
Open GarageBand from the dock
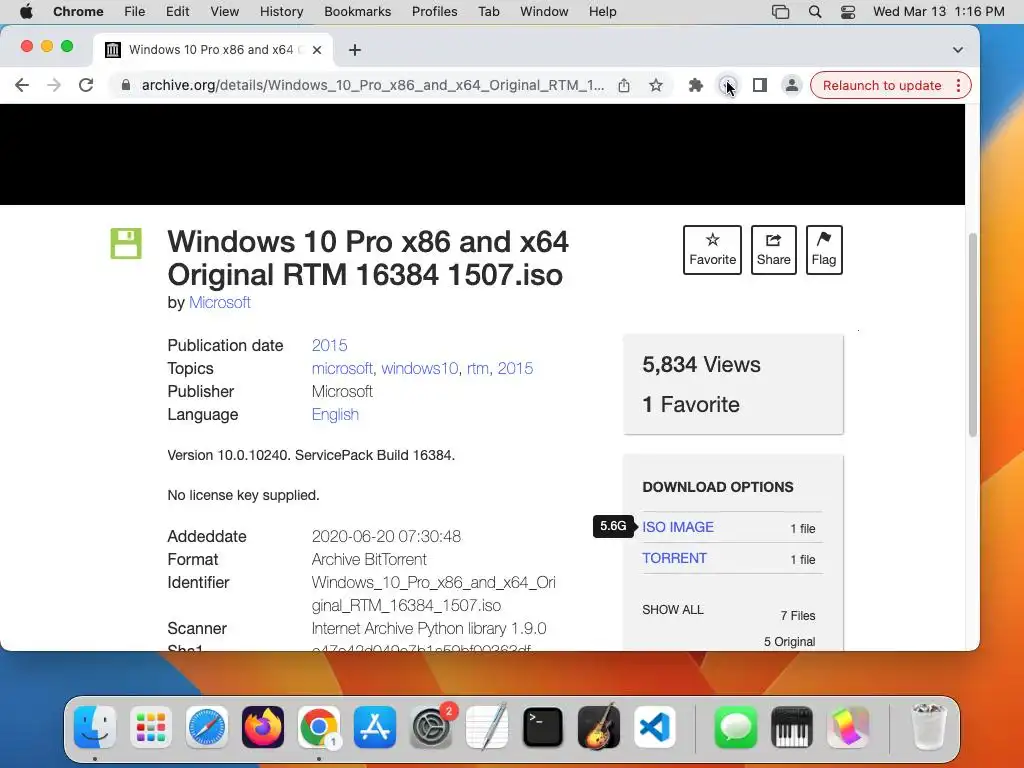[x=599, y=727]
